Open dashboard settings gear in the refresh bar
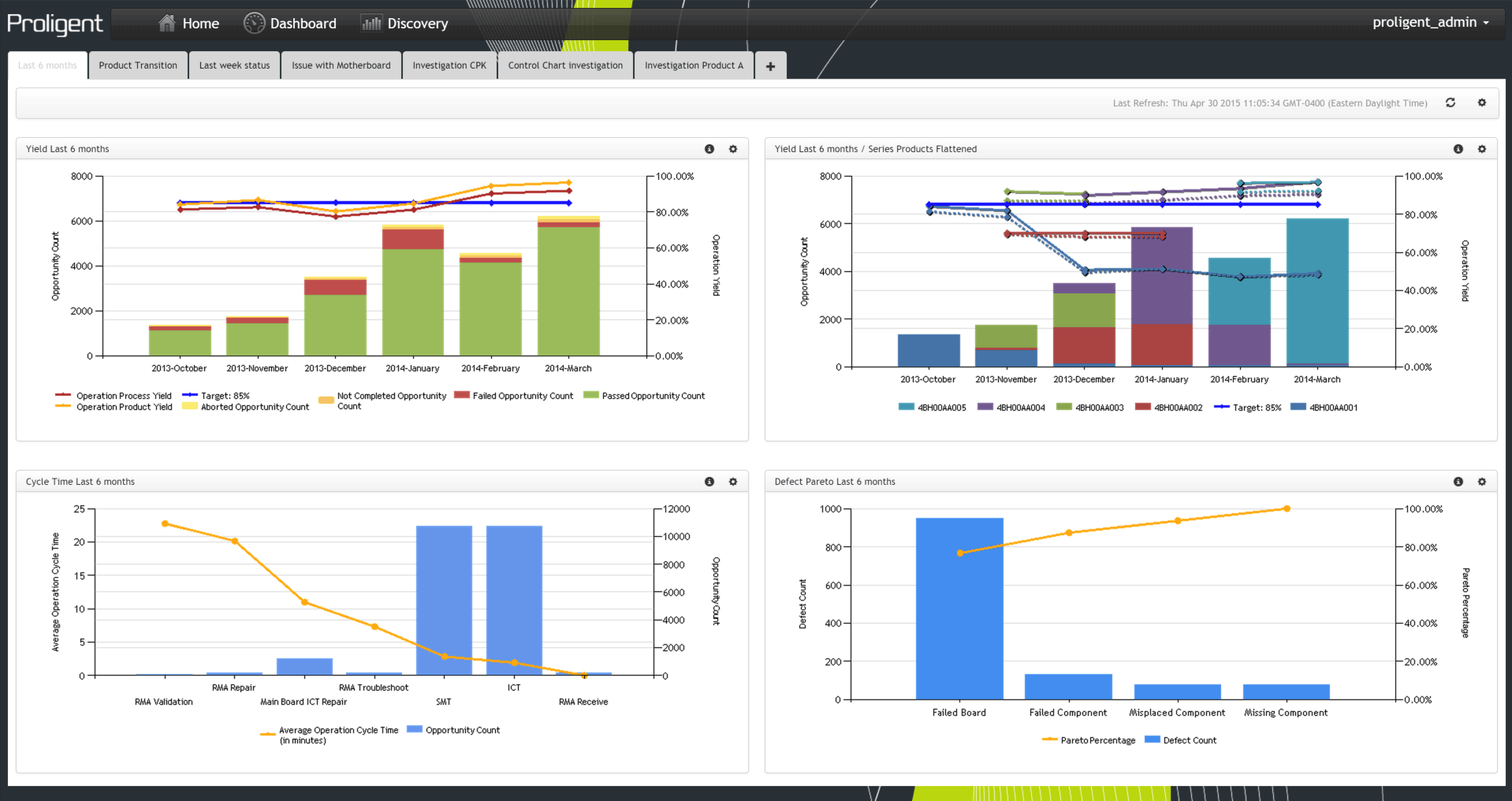 point(1481,102)
